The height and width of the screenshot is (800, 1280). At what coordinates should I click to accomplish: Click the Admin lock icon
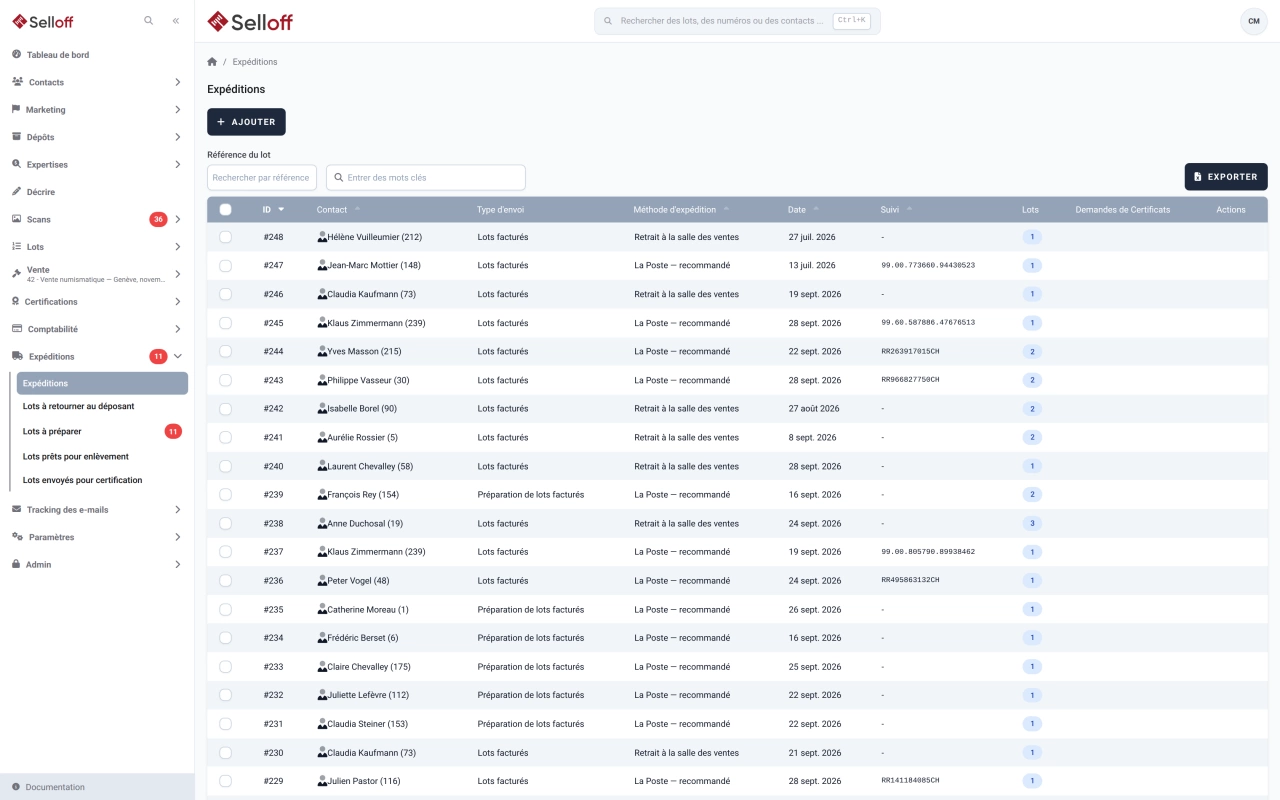coord(16,564)
